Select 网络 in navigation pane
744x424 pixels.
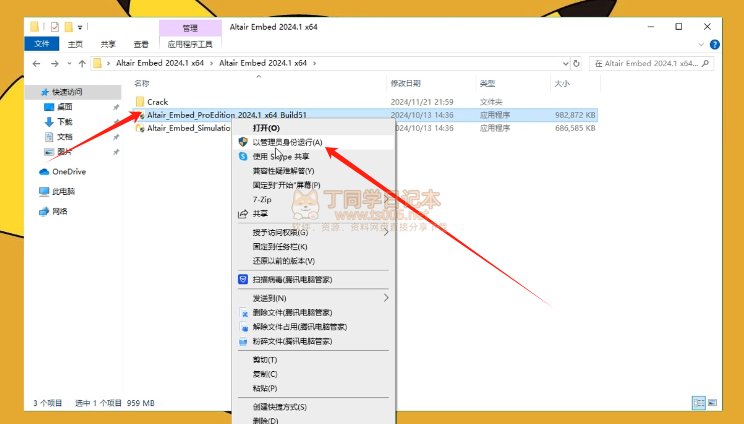click(x=59, y=212)
